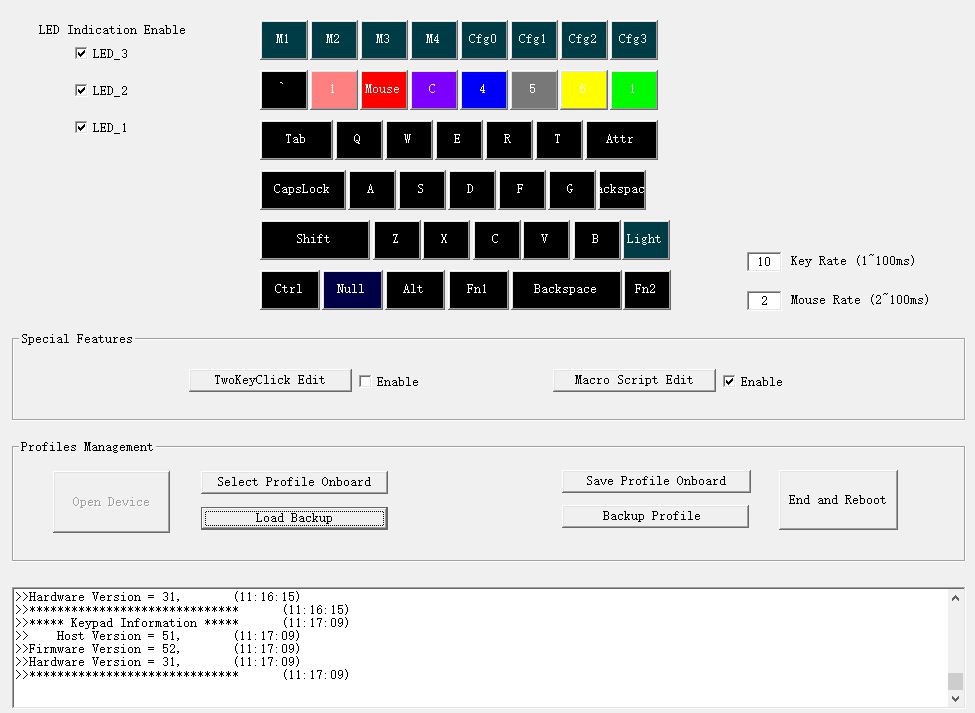Select the Shift key
The image size is (975, 713).
pos(315,240)
